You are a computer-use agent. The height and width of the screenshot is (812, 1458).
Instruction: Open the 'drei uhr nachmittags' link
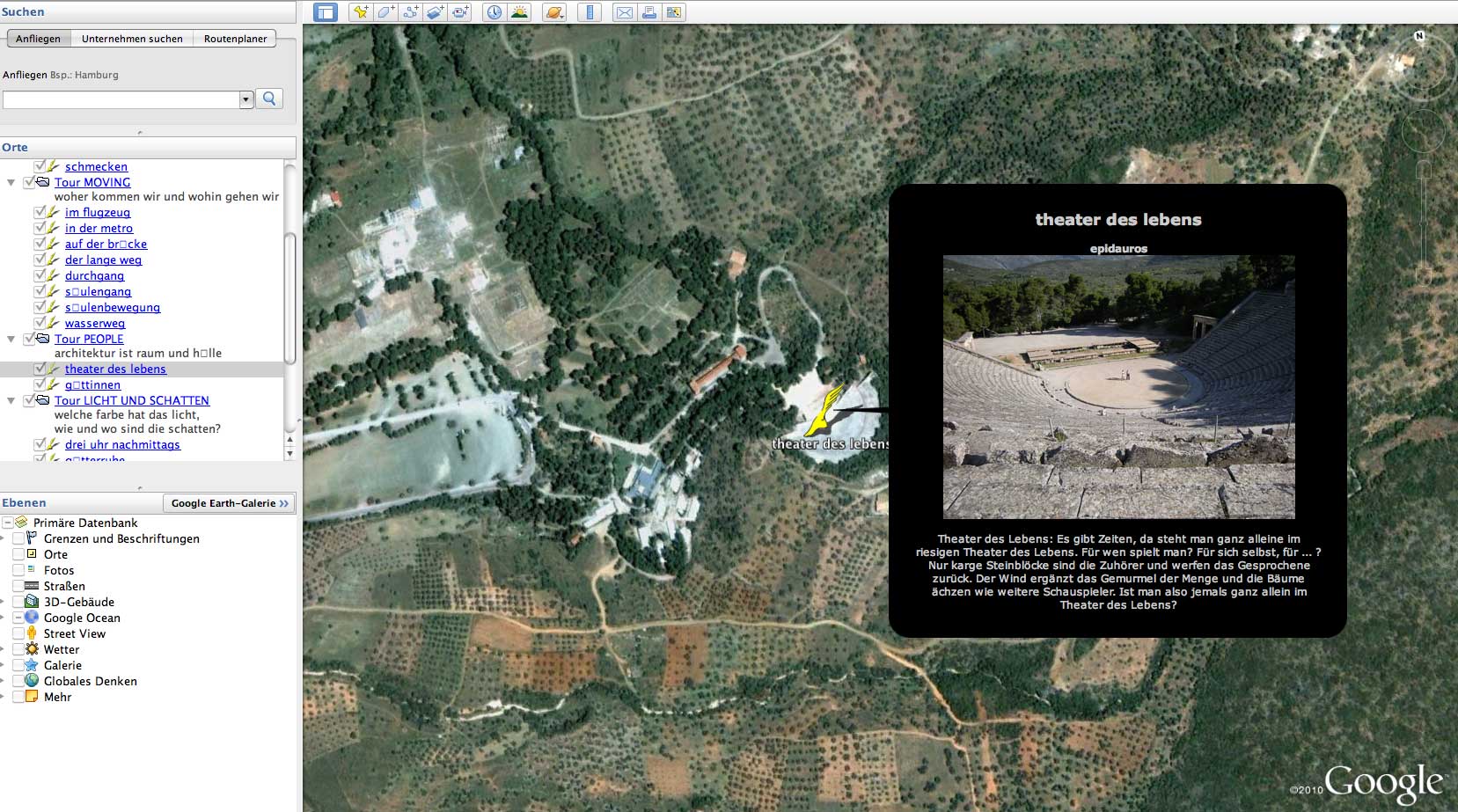point(122,444)
